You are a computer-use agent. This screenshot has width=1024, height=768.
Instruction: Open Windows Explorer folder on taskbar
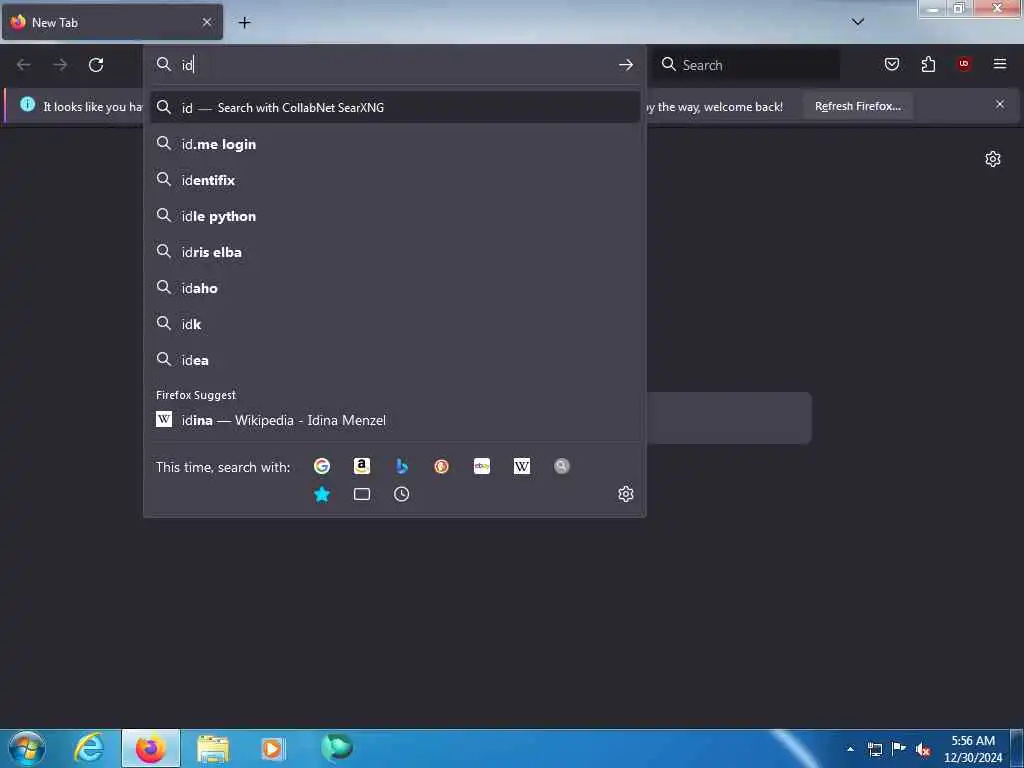[213, 748]
